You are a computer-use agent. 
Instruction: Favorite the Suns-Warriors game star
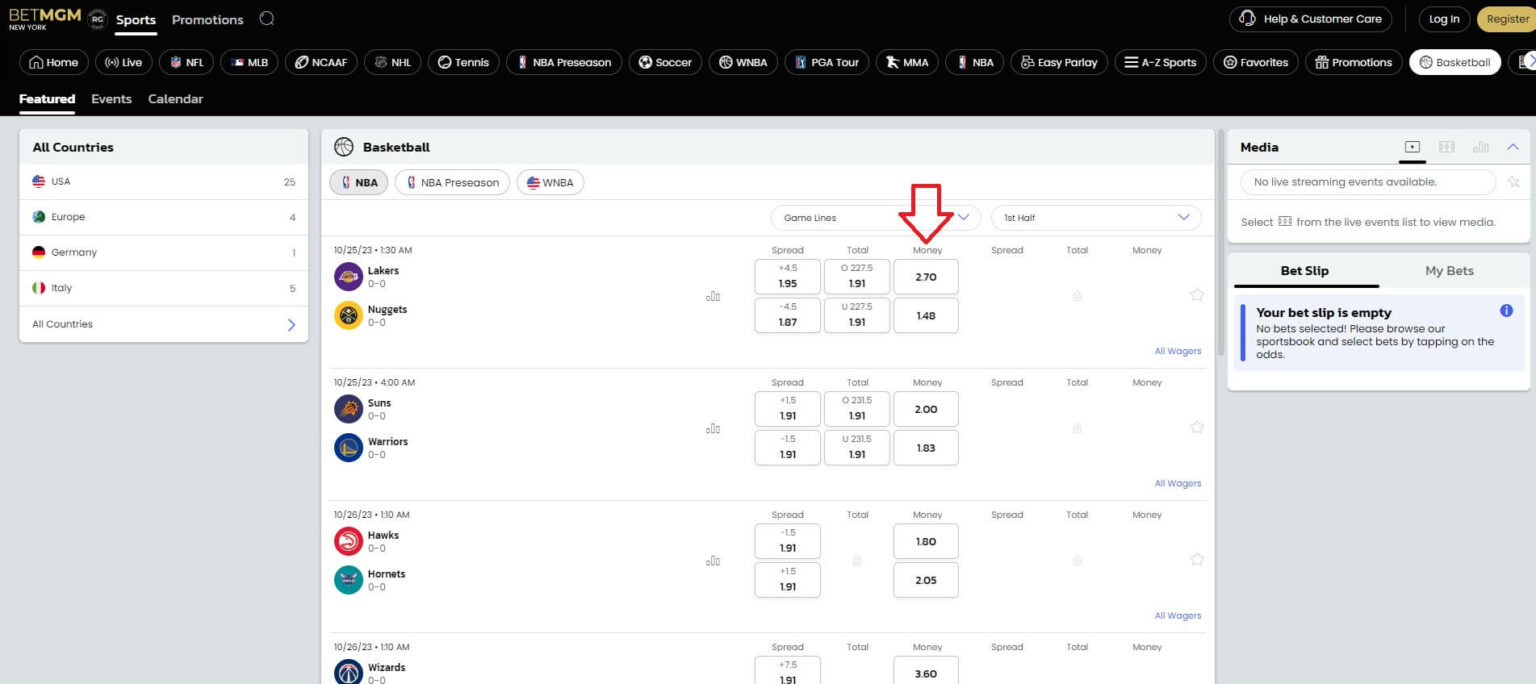tap(1196, 427)
